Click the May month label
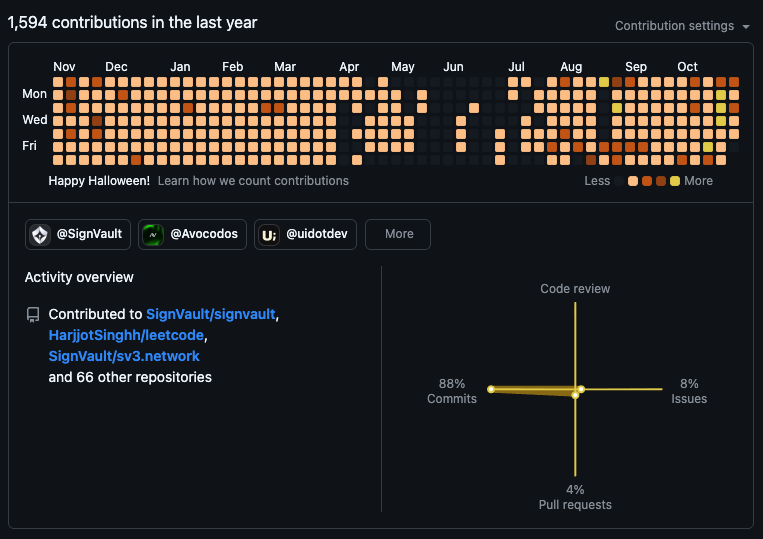763x539 pixels. tap(402, 67)
